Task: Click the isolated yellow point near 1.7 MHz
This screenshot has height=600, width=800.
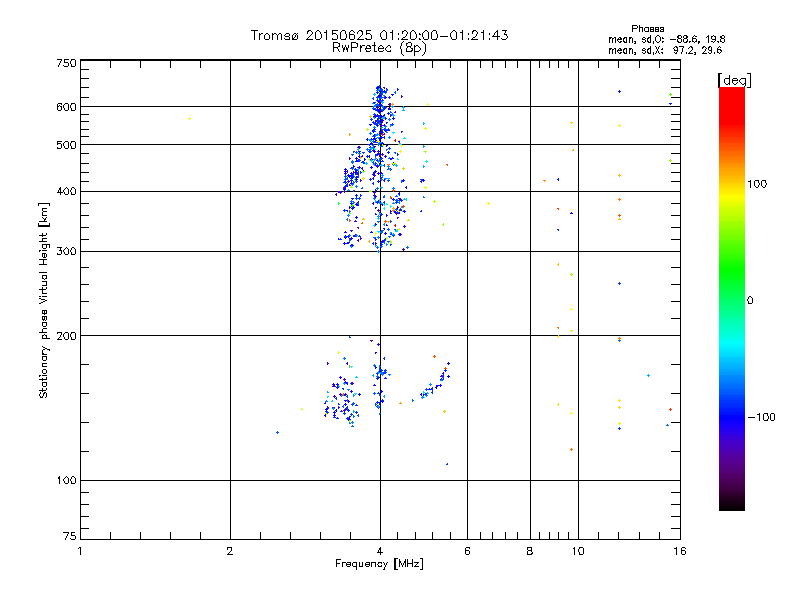Action: pyautogui.click(x=189, y=119)
